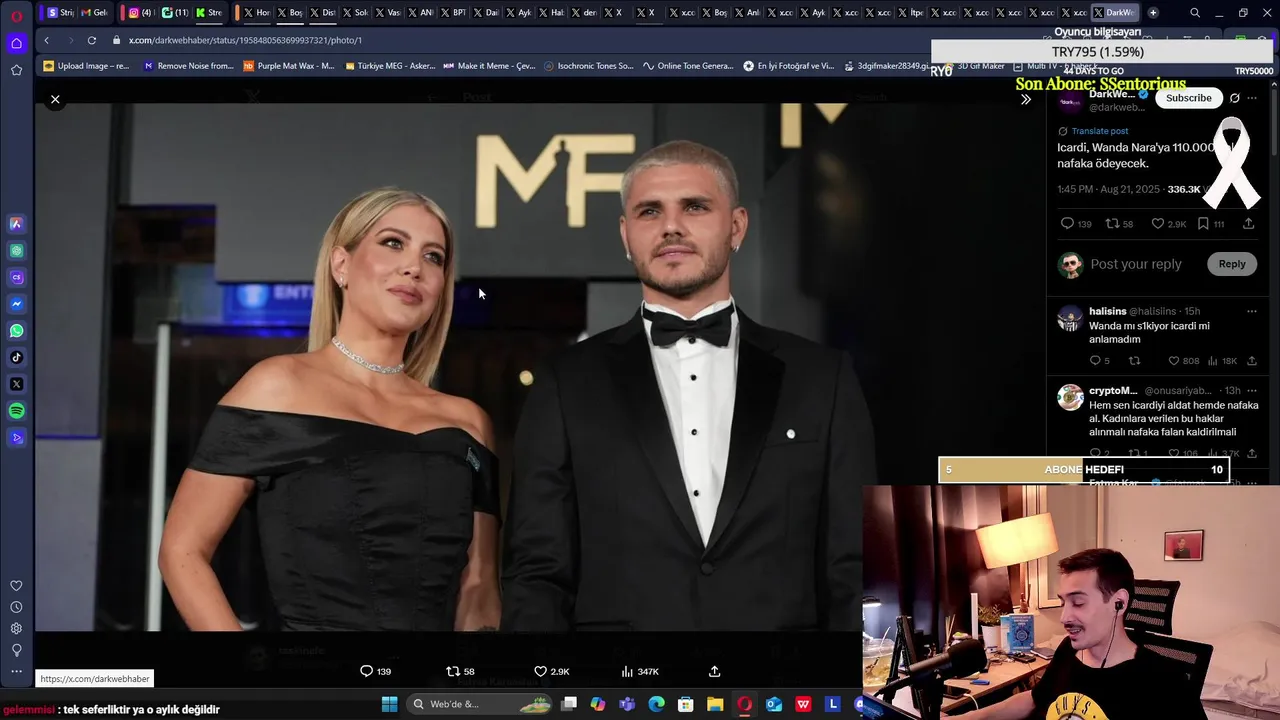This screenshot has width=1280, height=720.
Task: Open the more options ellipsis beside Subscribe
Action: (1252, 98)
